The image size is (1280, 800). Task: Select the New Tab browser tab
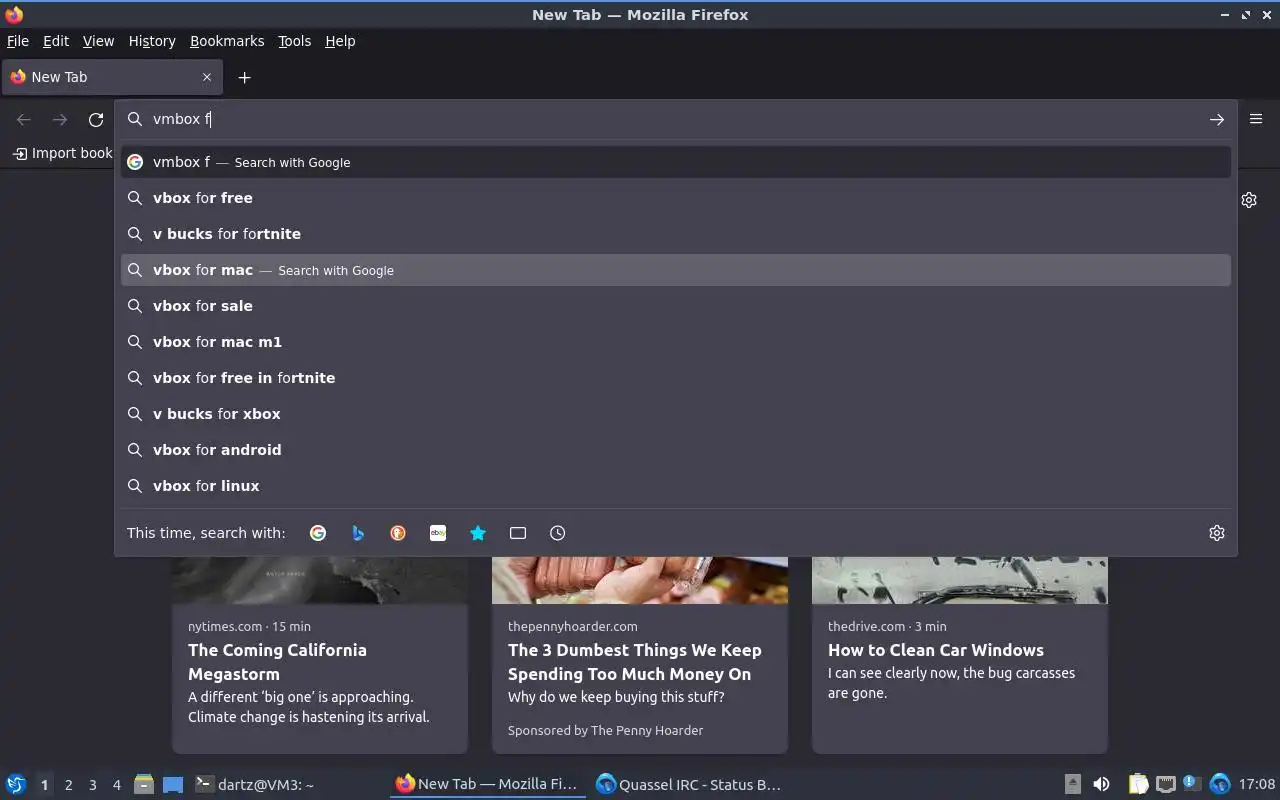tap(112, 77)
